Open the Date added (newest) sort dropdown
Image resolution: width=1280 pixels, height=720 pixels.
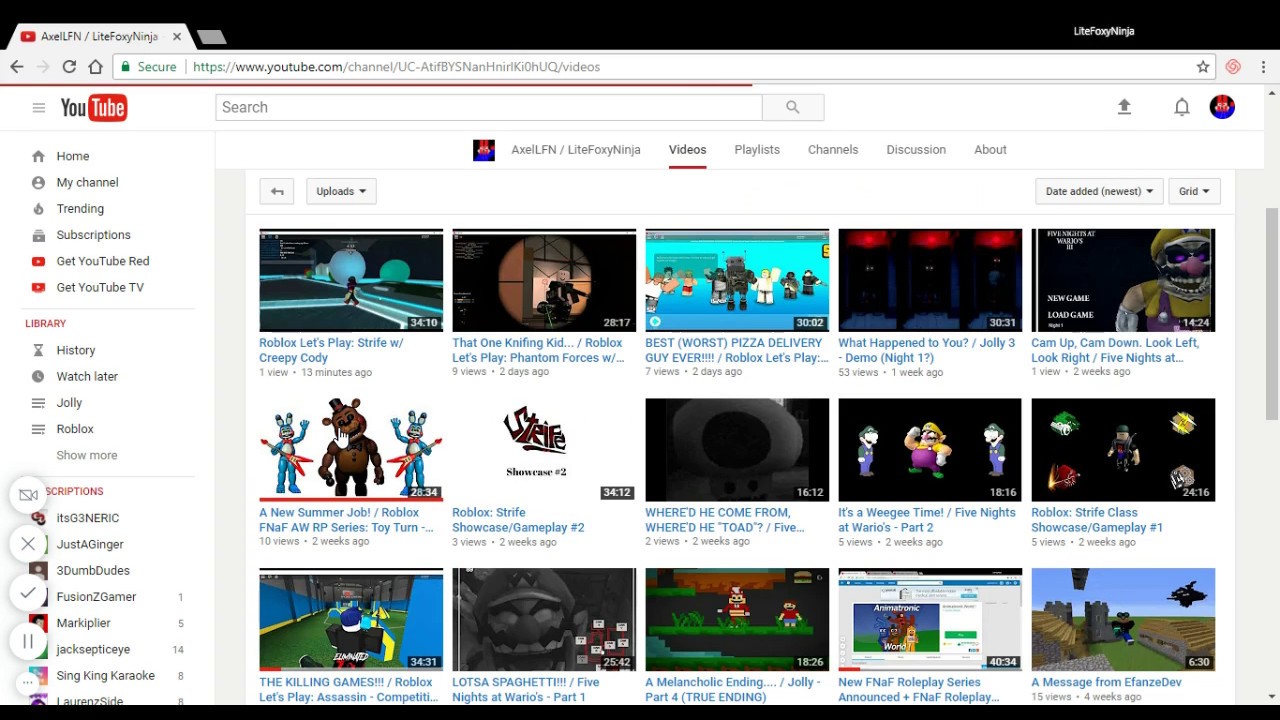1099,191
